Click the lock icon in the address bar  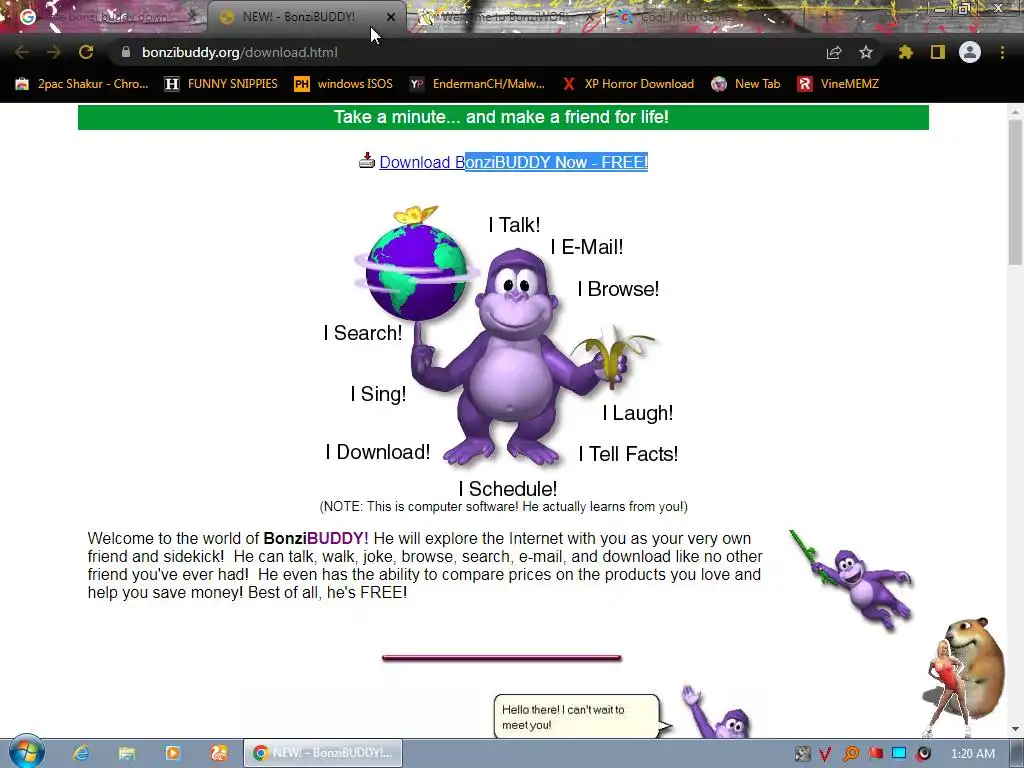pyautogui.click(x=126, y=52)
